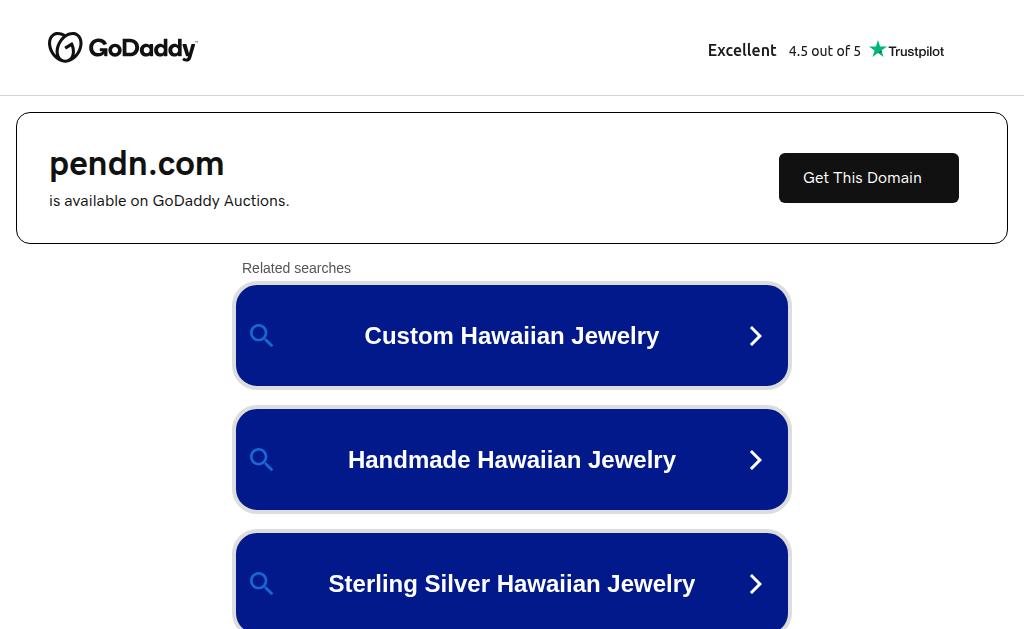This screenshot has height=629, width=1024.
Task: Click search icon beside Sterling Silver Hawaiian Jewelry
Action: pos(261,583)
